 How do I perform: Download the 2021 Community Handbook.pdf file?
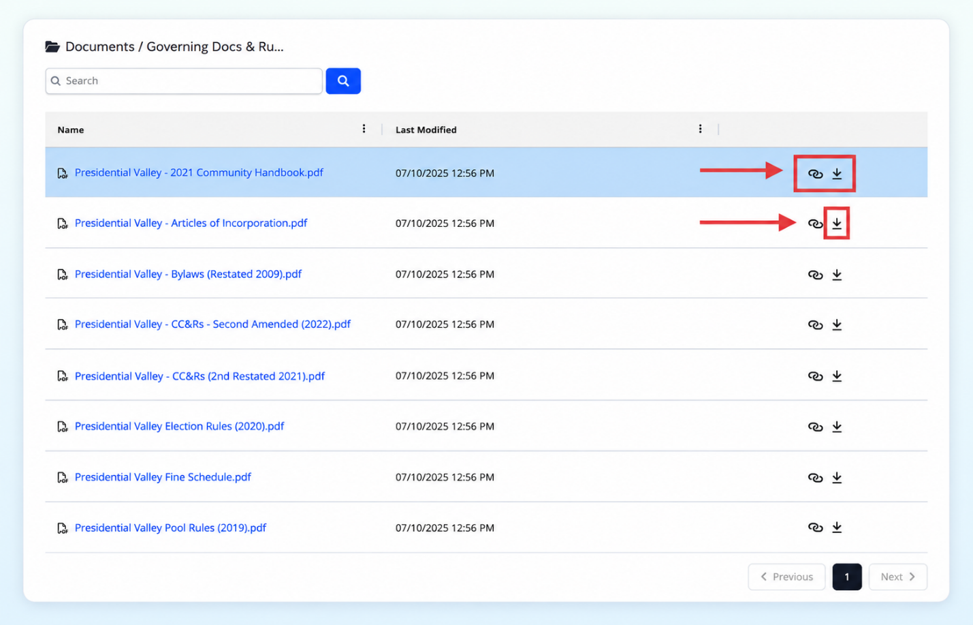coord(836,173)
